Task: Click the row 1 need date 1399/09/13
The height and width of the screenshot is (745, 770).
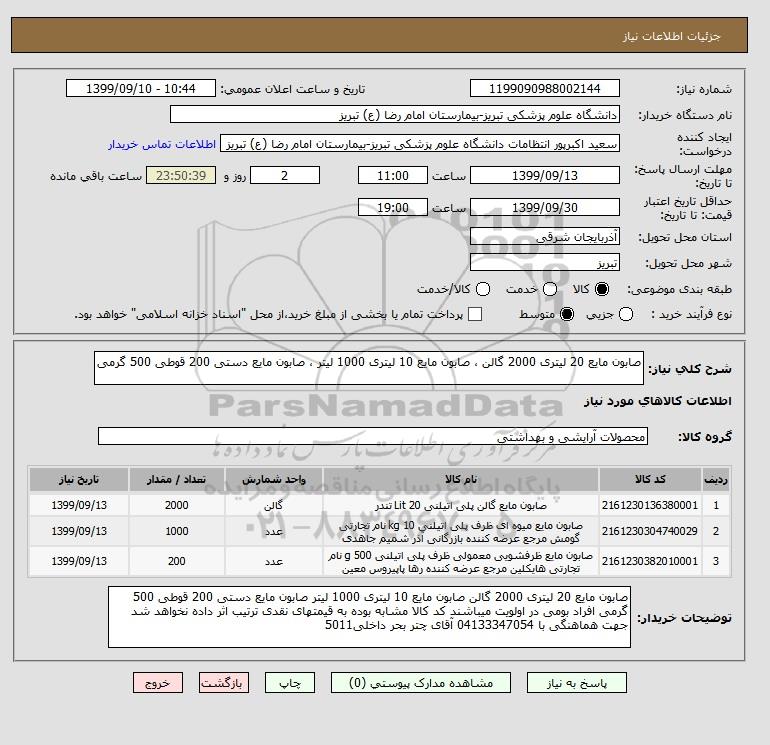Action: 79,505
